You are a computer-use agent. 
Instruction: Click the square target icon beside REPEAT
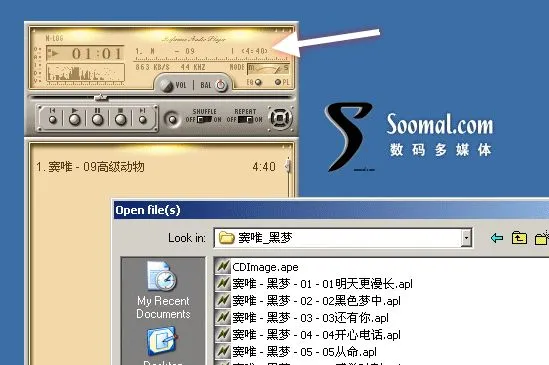click(280, 118)
